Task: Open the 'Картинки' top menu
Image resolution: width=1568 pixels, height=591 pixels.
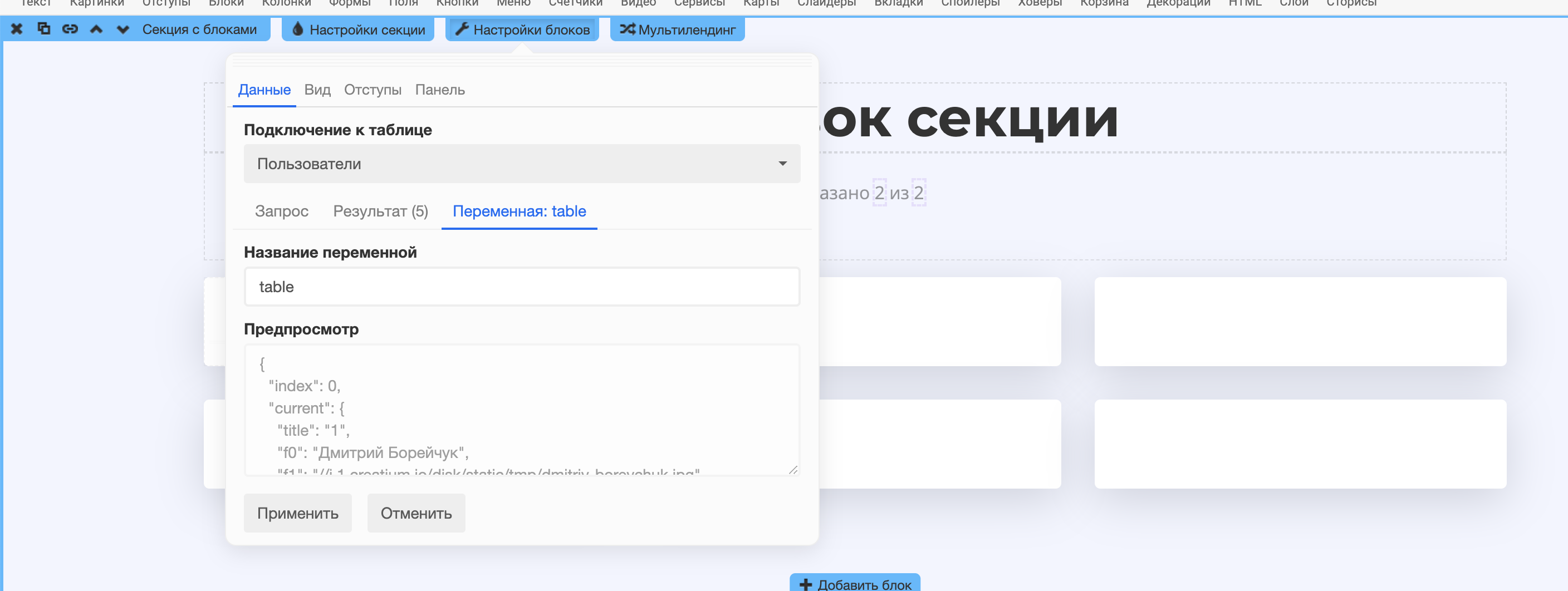Action: (97, 3)
